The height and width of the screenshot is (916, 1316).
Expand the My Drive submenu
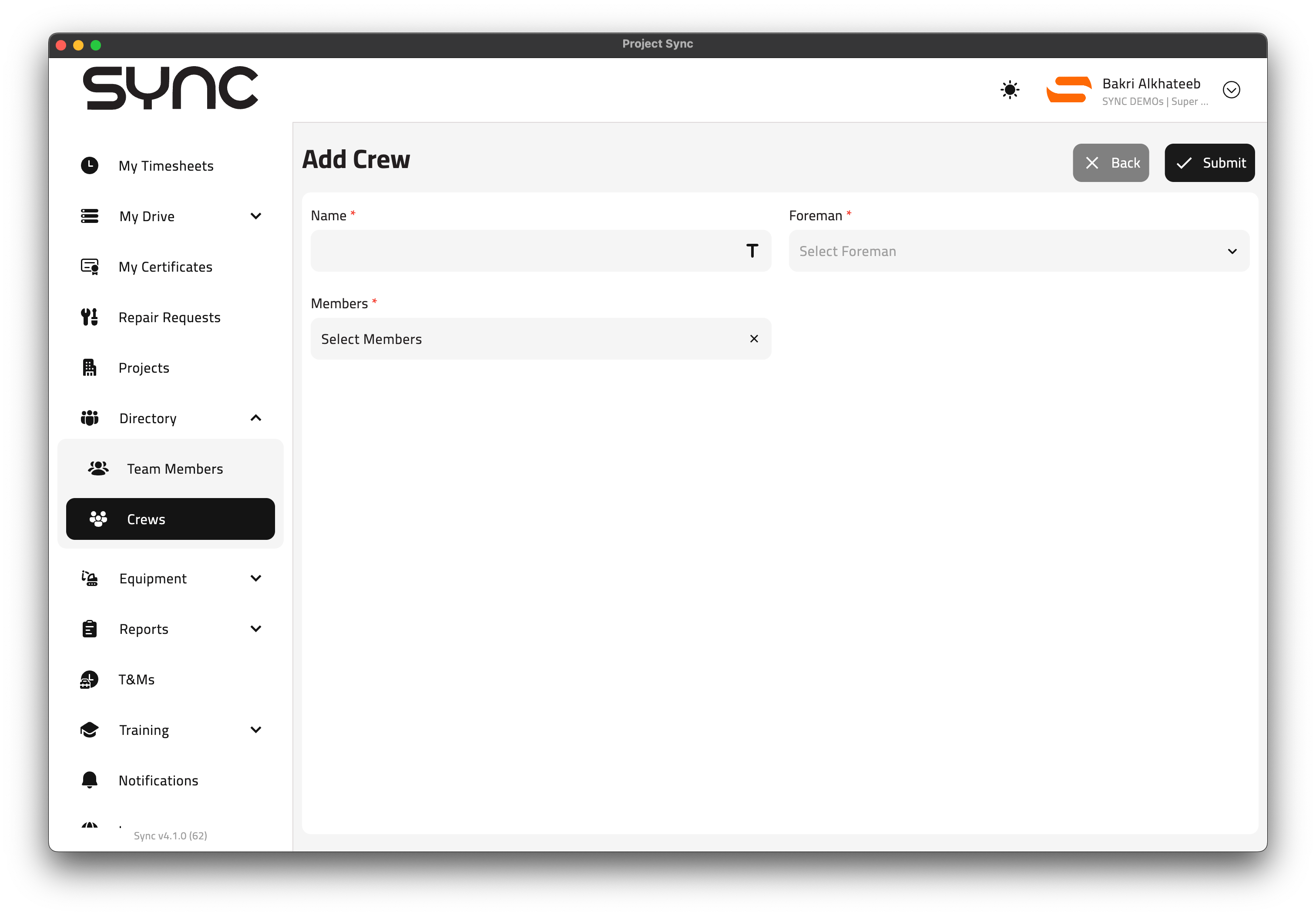coord(255,216)
